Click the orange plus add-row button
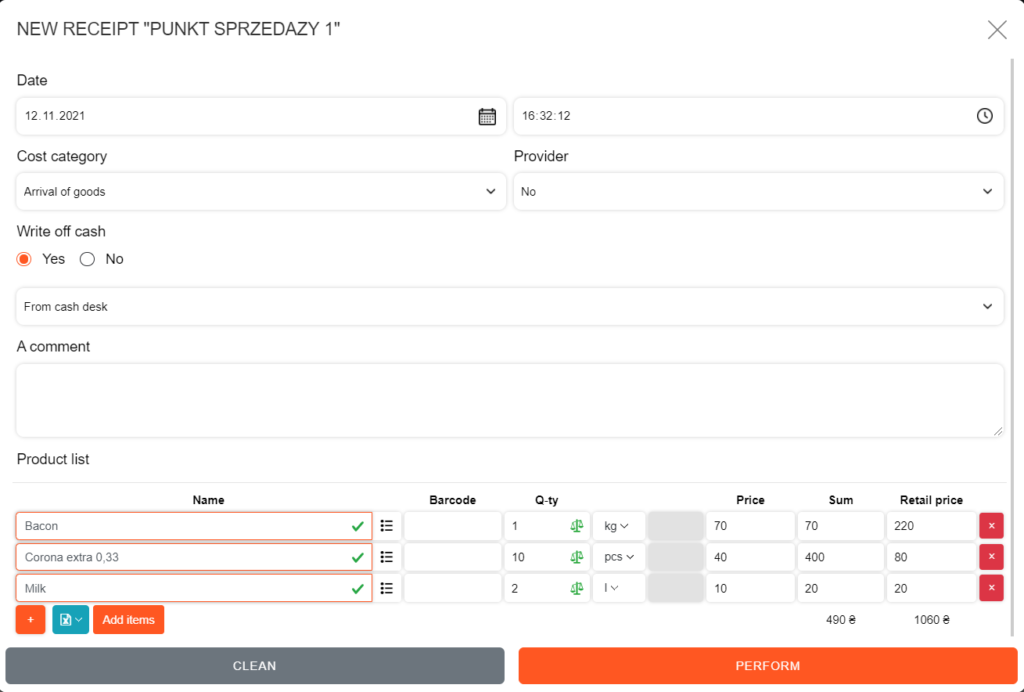This screenshot has width=1024, height=692. (x=30, y=620)
